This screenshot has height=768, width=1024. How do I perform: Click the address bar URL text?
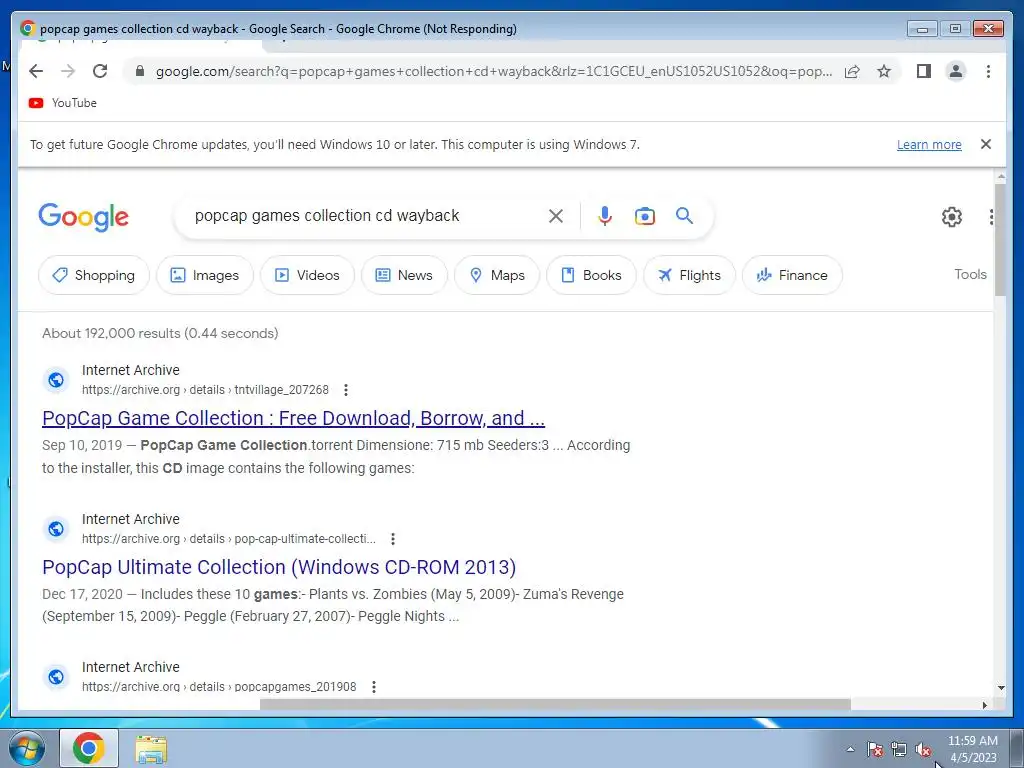coord(494,71)
